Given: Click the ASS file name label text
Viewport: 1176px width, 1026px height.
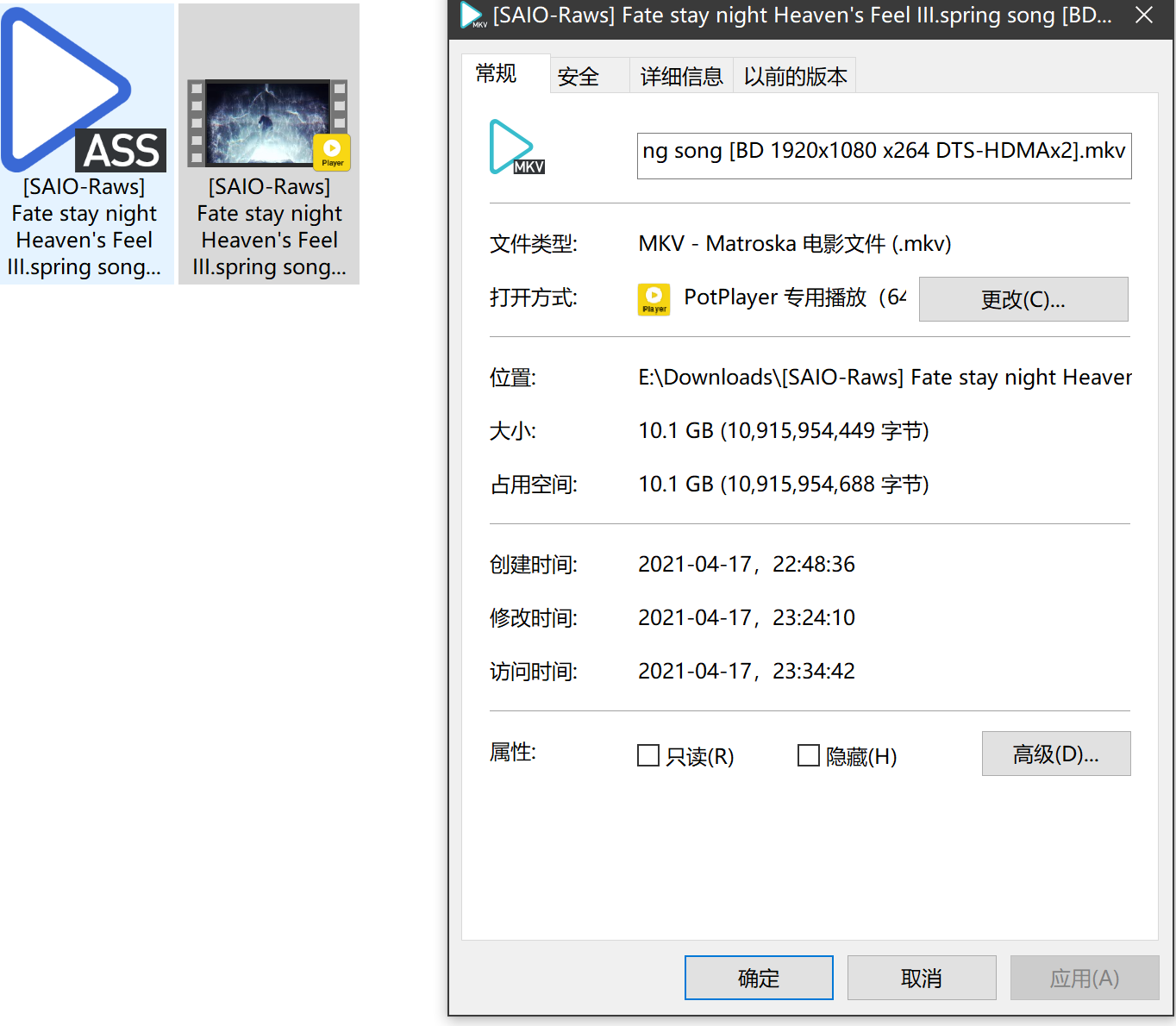Looking at the screenshot, I should (x=84, y=227).
